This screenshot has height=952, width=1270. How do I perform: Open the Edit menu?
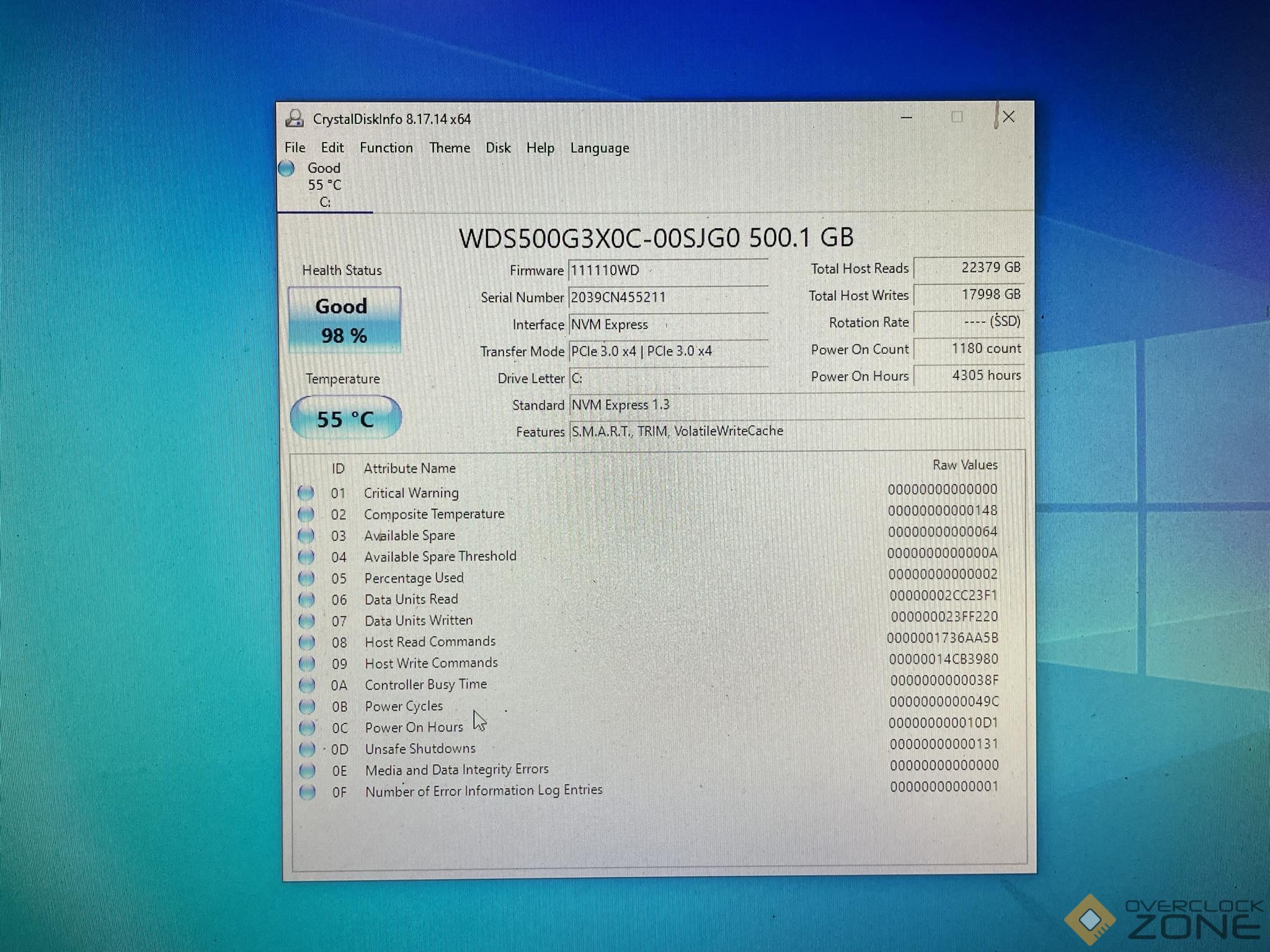pos(332,148)
